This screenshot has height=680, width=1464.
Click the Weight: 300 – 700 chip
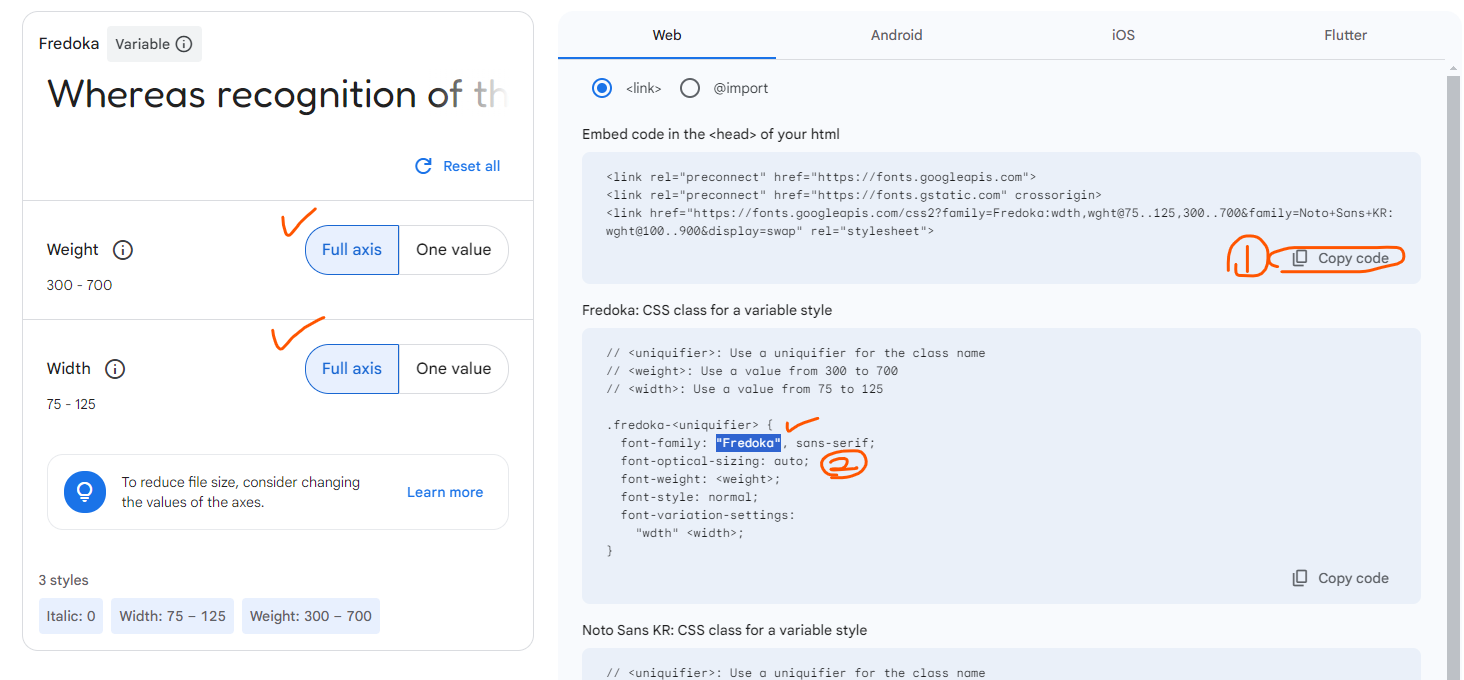tap(311, 616)
